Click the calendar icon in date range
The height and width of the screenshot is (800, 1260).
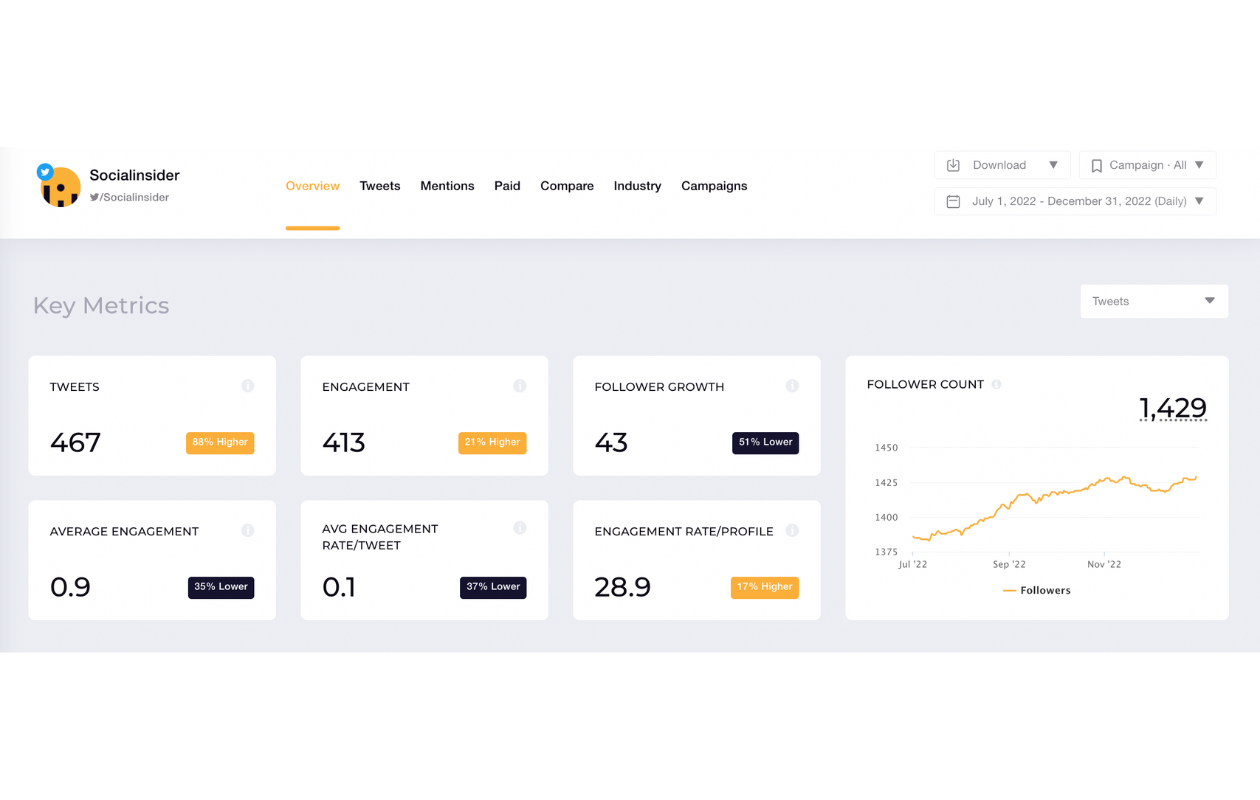click(x=953, y=201)
